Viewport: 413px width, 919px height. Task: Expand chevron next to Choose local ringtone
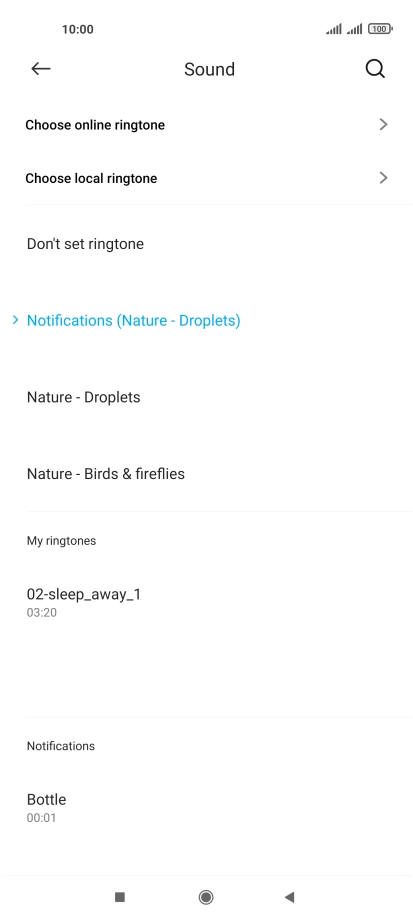[x=383, y=178]
